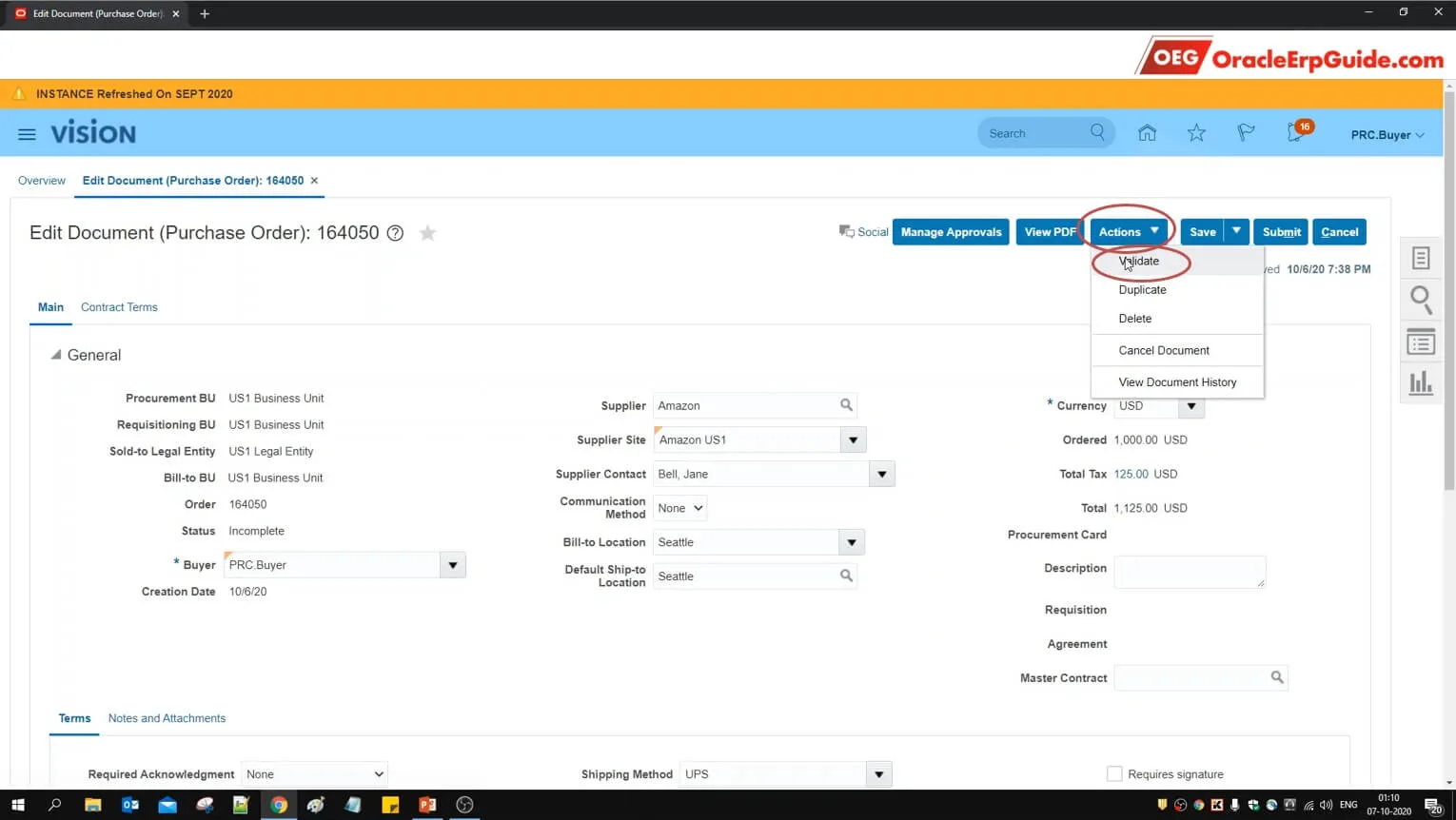1456x820 pixels.
Task: Open Outlook from the taskbar
Action: [130, 805]
